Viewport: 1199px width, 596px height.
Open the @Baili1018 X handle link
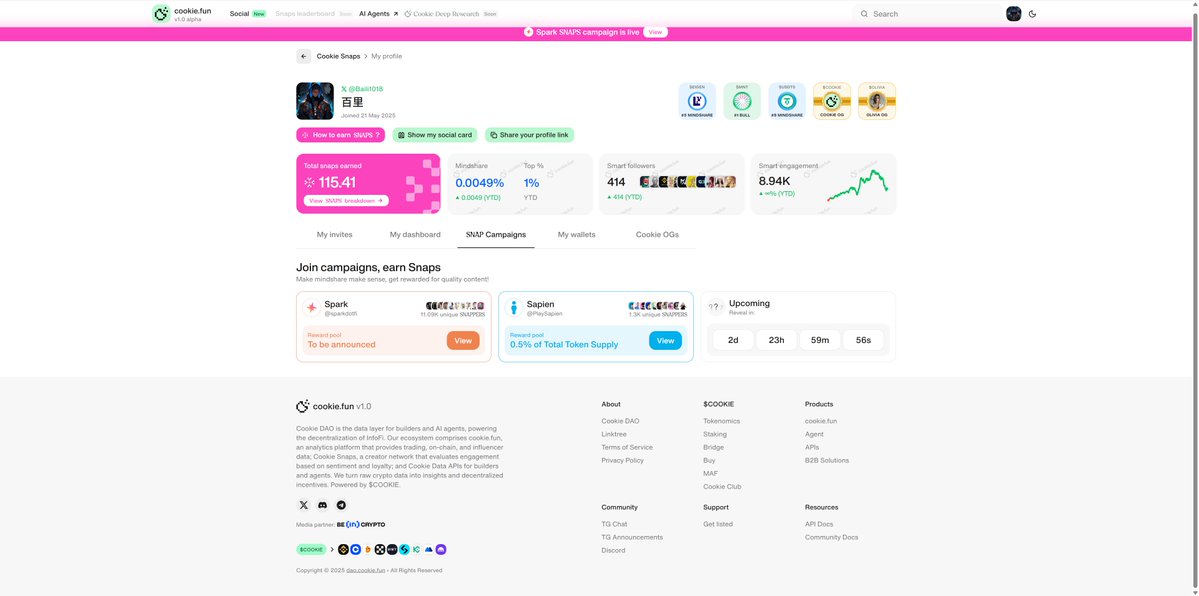(x=362, y=89)
